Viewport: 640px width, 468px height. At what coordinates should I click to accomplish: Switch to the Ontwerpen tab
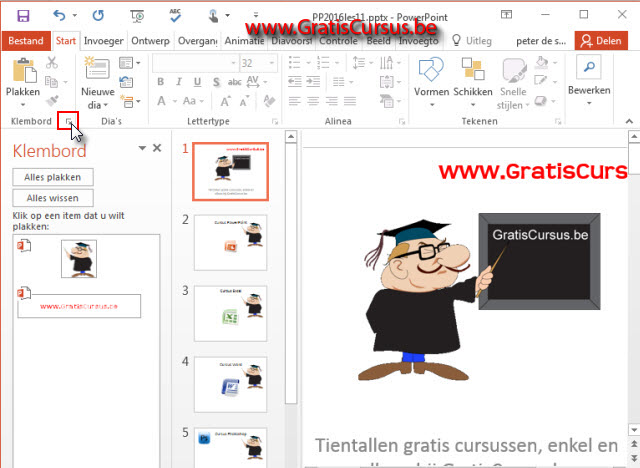coord(150,41)
